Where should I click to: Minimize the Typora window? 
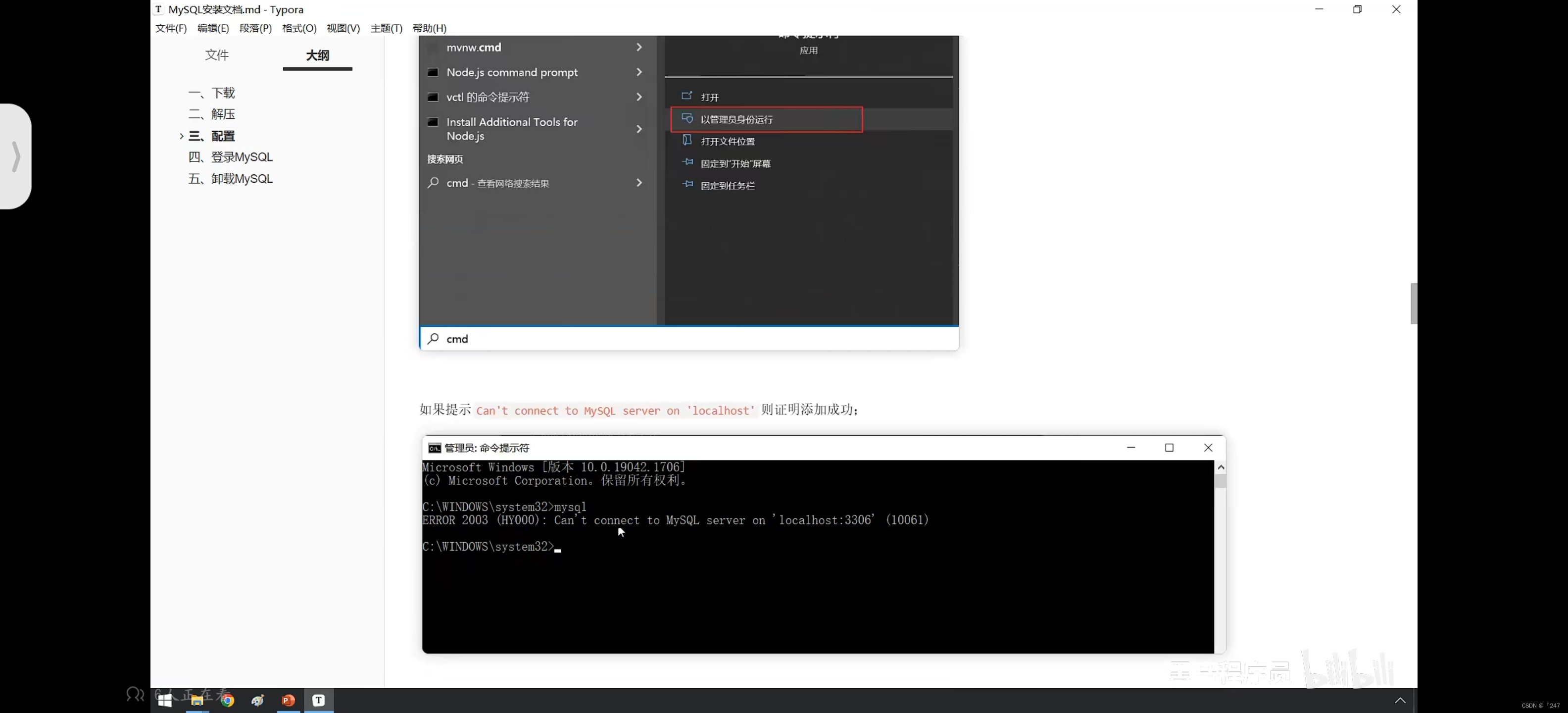pyautogui.click(x=1319, y=9)
